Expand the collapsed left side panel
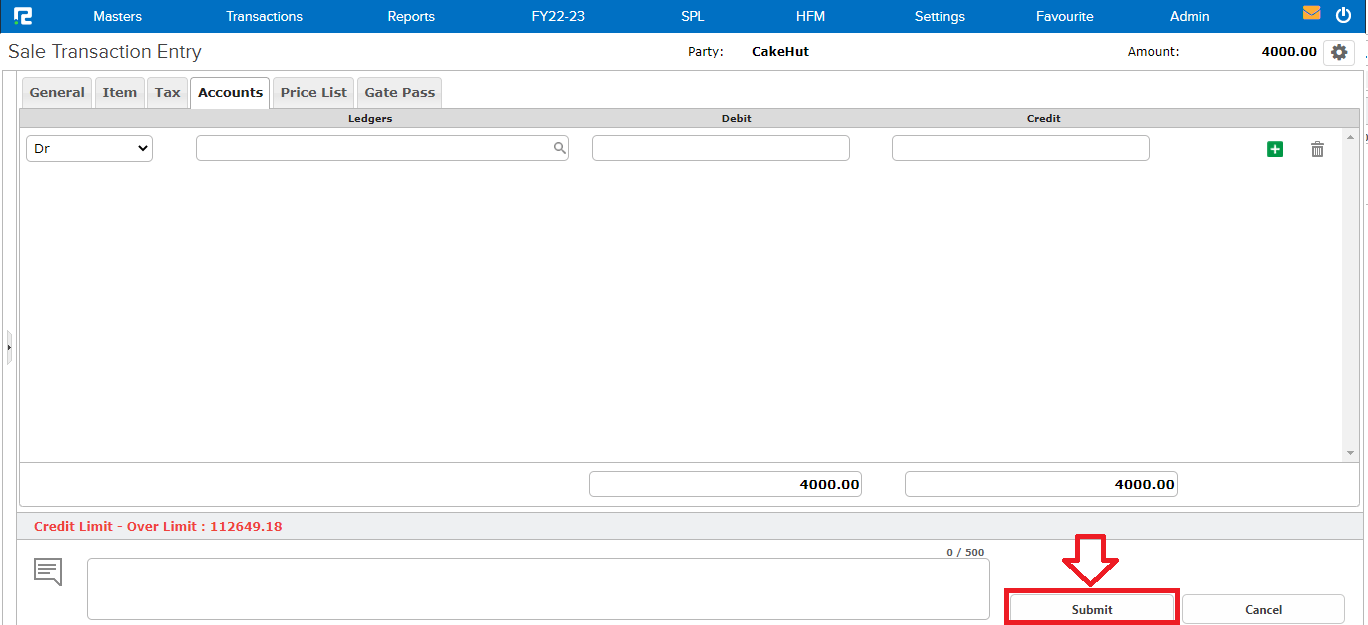 tap(8, 347)
